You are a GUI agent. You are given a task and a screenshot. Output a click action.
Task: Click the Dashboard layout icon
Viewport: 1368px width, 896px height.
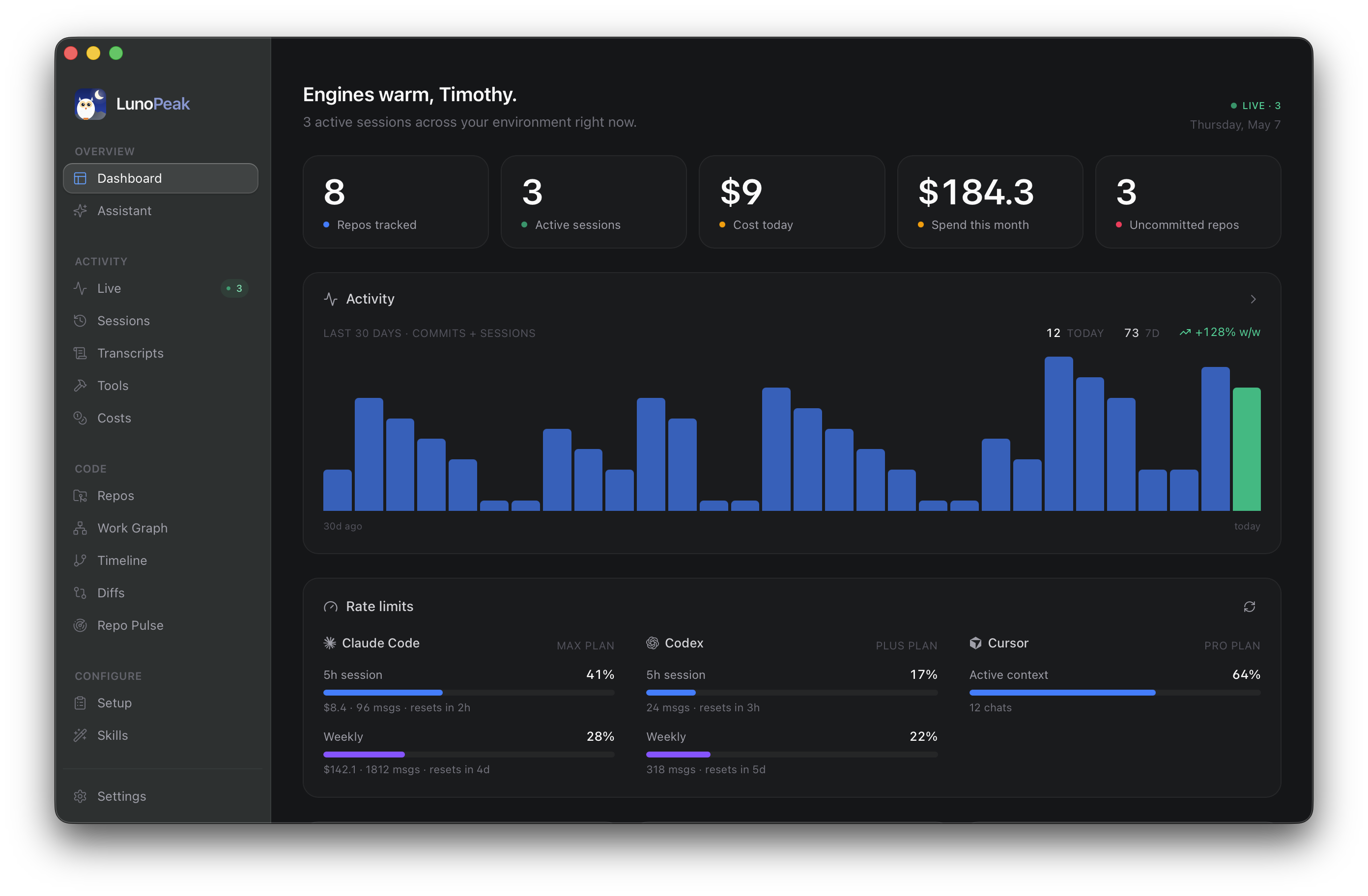click(x=81, y=178)
